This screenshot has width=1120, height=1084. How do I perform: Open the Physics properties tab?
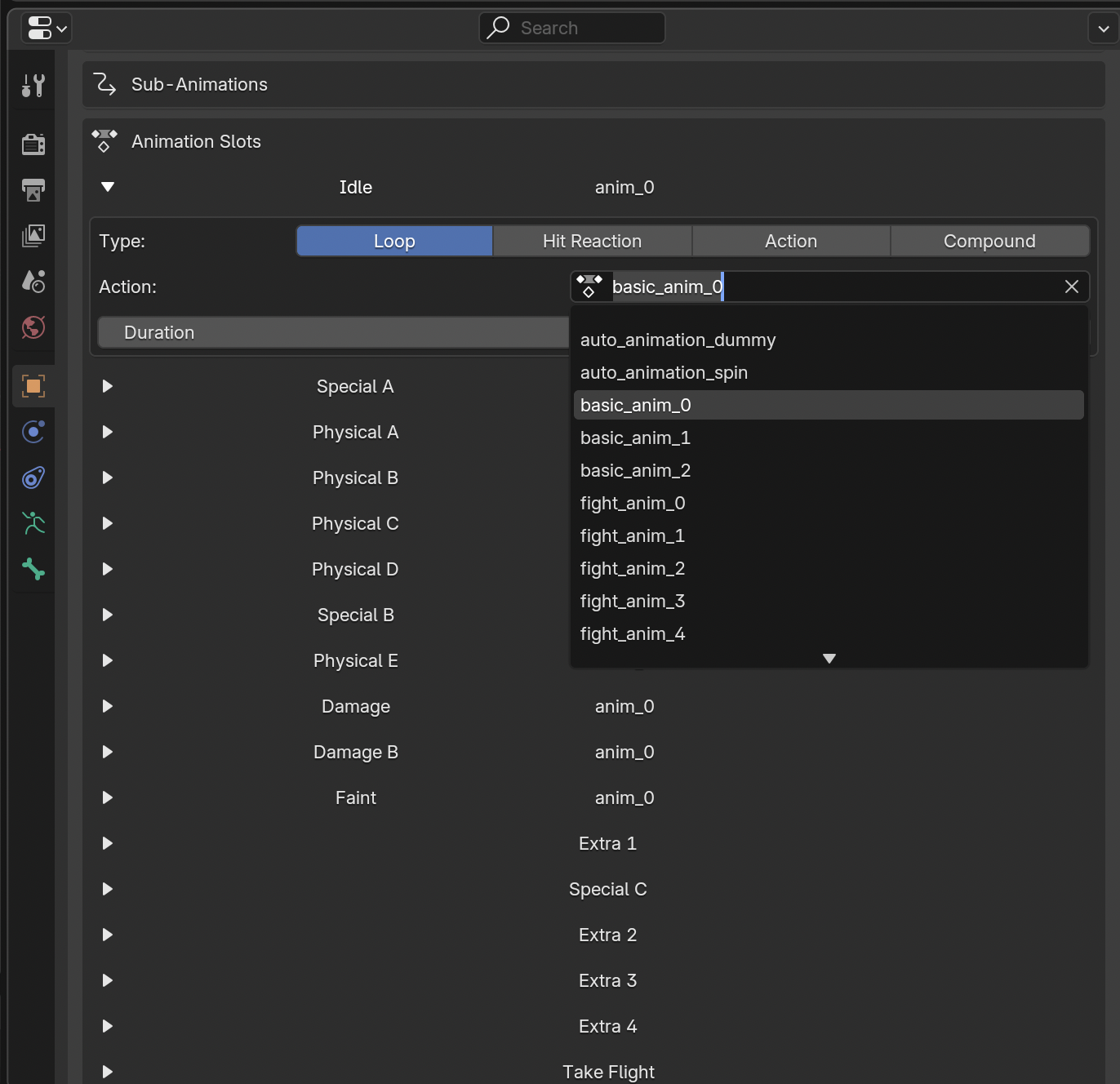[33, 432]
